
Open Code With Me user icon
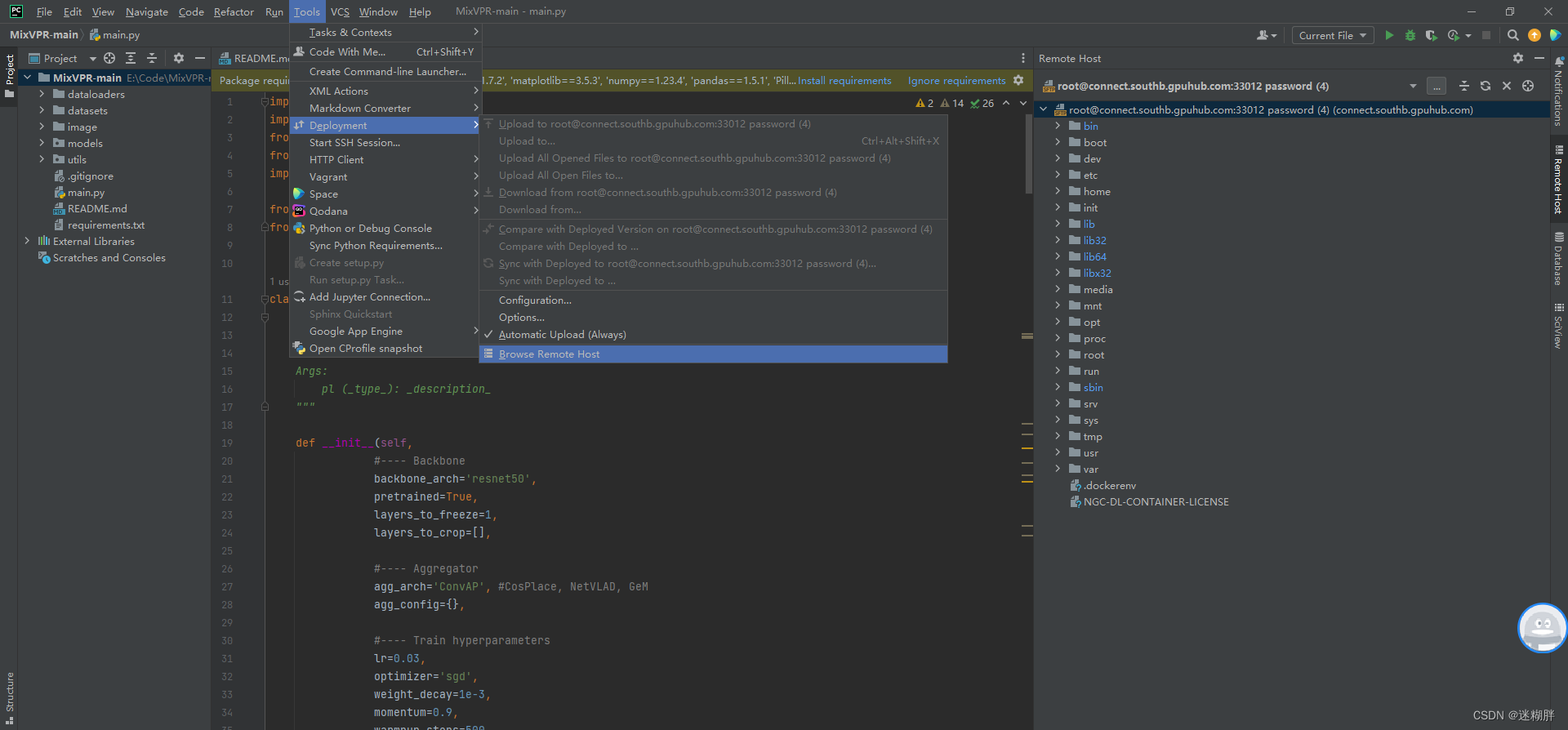(x=1267, y=35)
